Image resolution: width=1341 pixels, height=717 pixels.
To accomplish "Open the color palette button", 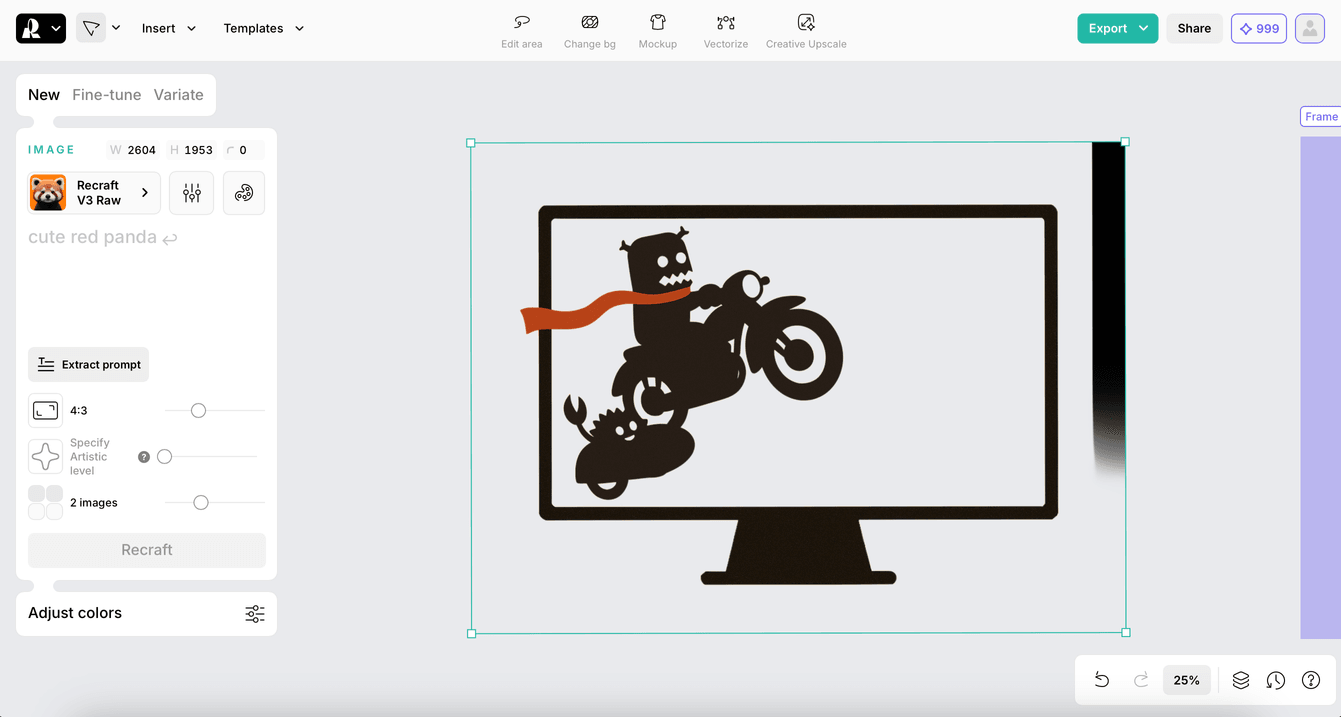I will pyautogui.click(x=244, y=193).
